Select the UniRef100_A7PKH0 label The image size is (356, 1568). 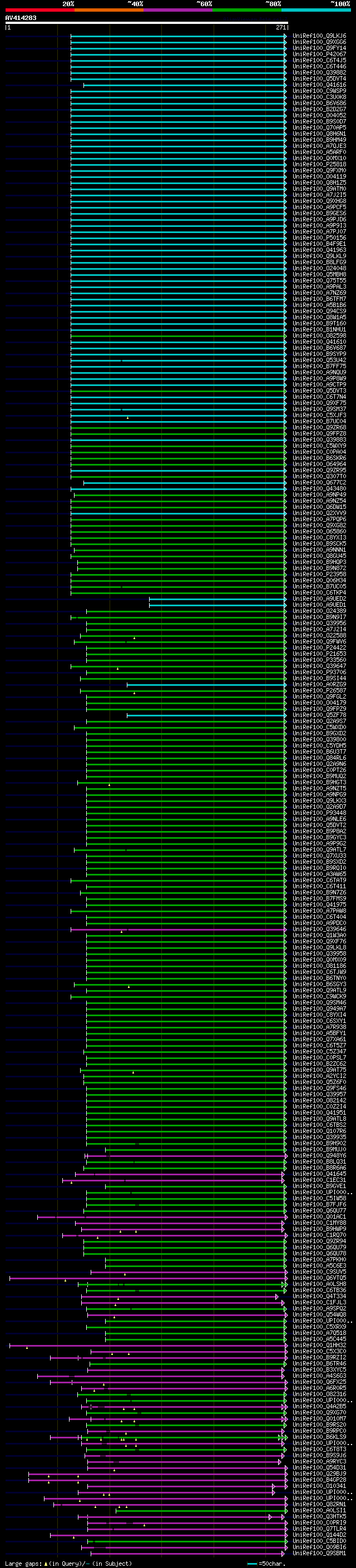click(x=319, y=1259)
